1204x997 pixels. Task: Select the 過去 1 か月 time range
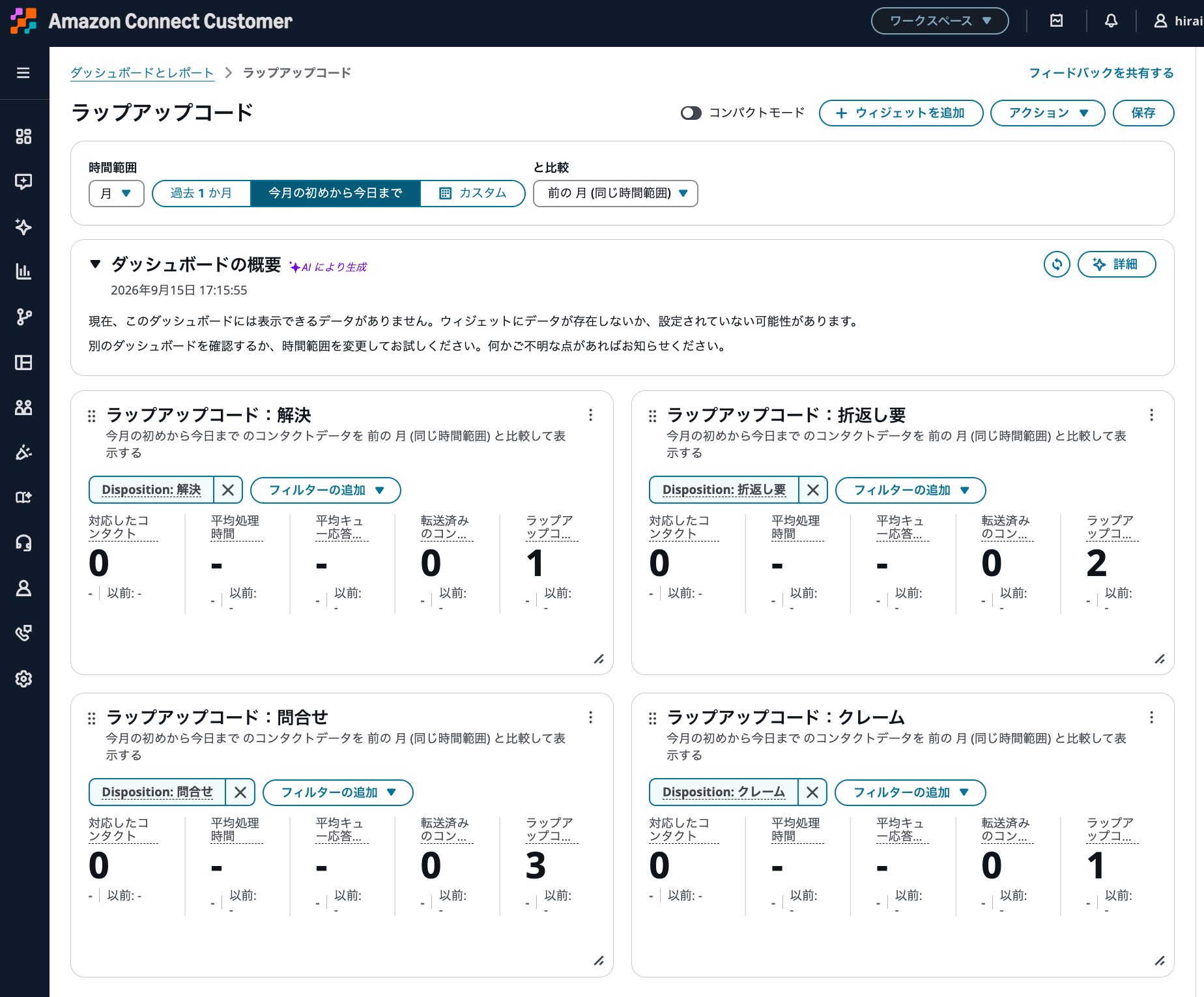(x=201, y=194)
